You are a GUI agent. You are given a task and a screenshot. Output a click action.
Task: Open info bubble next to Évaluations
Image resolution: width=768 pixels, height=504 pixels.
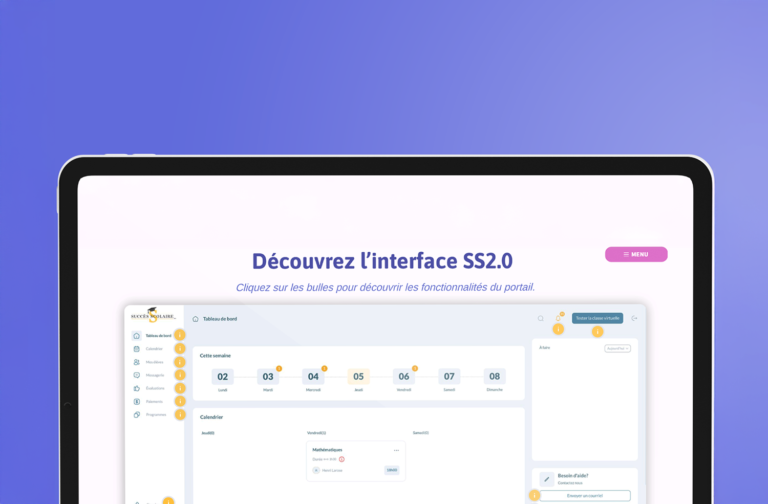(x=180, y=388)
